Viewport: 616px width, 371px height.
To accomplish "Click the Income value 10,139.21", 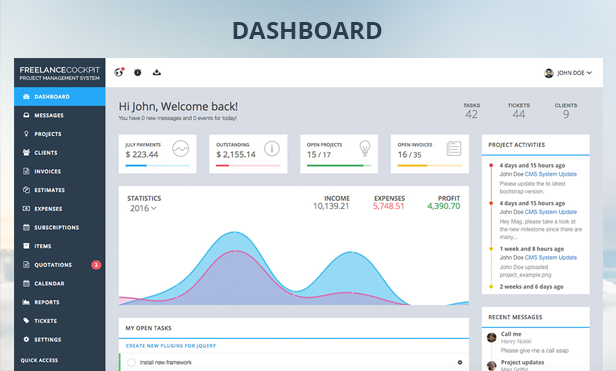I will coord(331,206).
